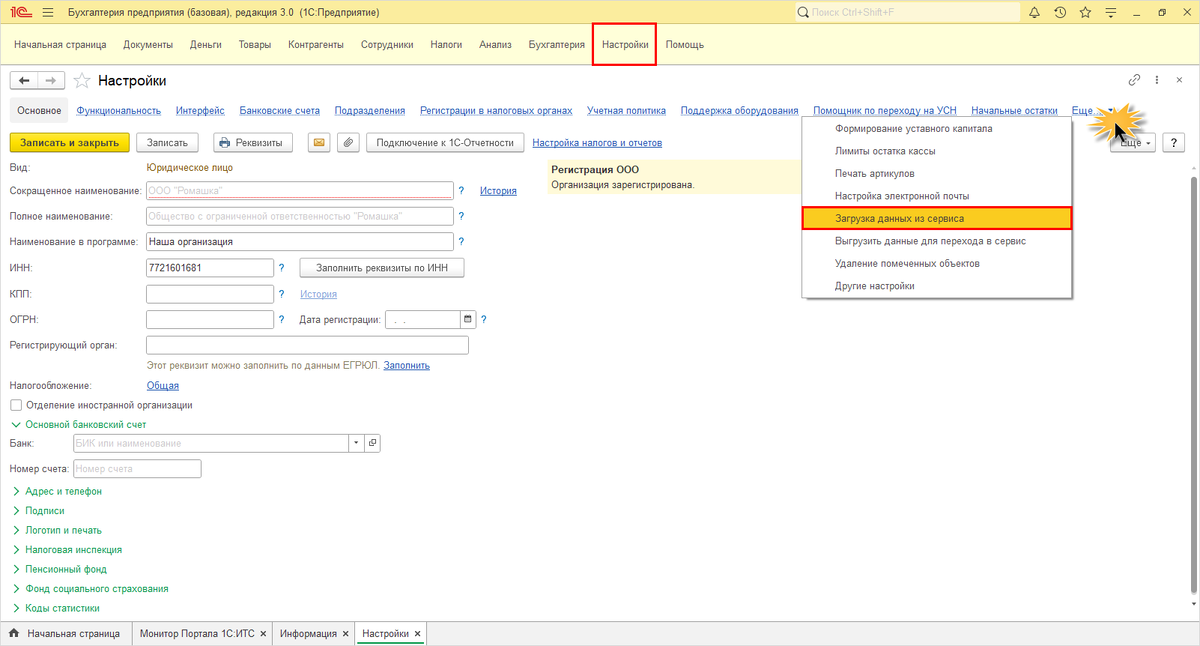Open the history clock icon
Viewport: 1200px width, 646px height.
1059,13
